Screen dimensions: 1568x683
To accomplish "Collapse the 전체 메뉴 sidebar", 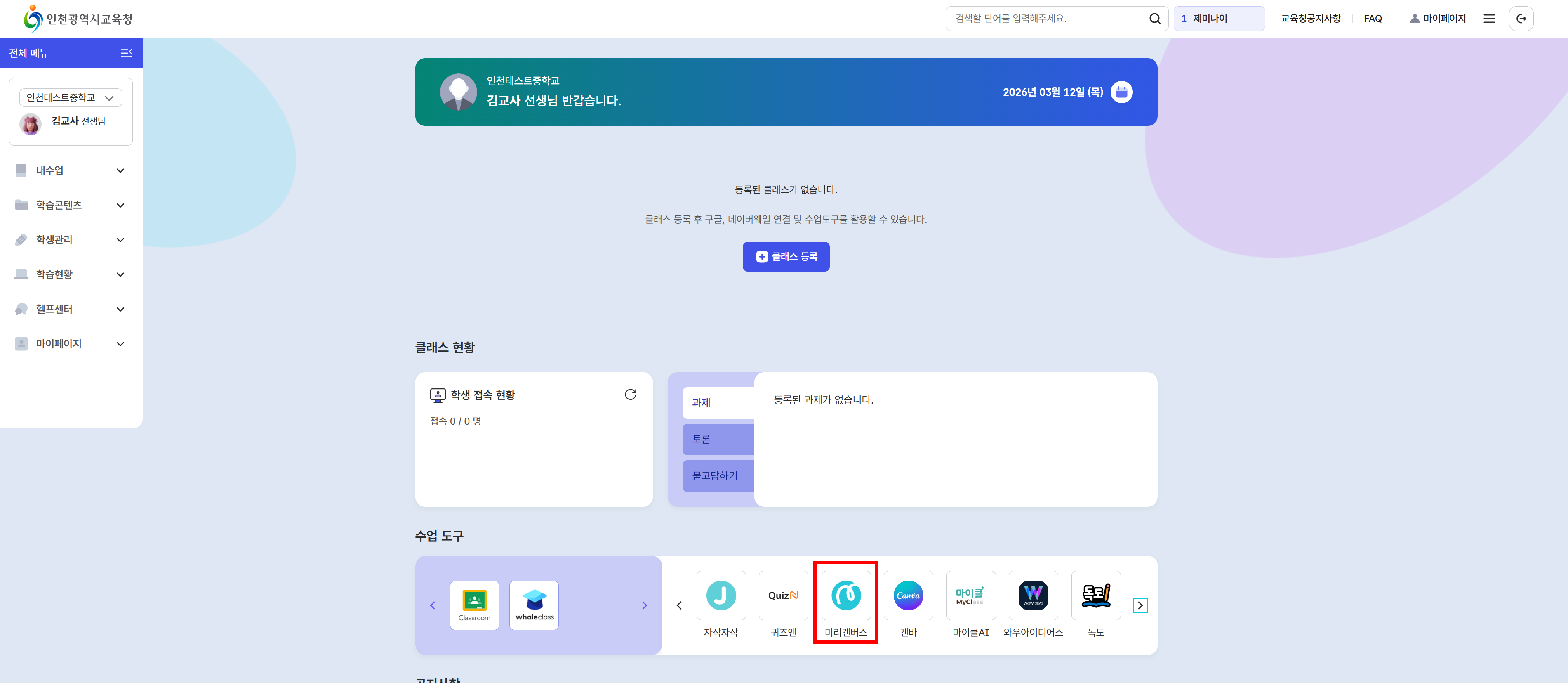I will point(127,53).
